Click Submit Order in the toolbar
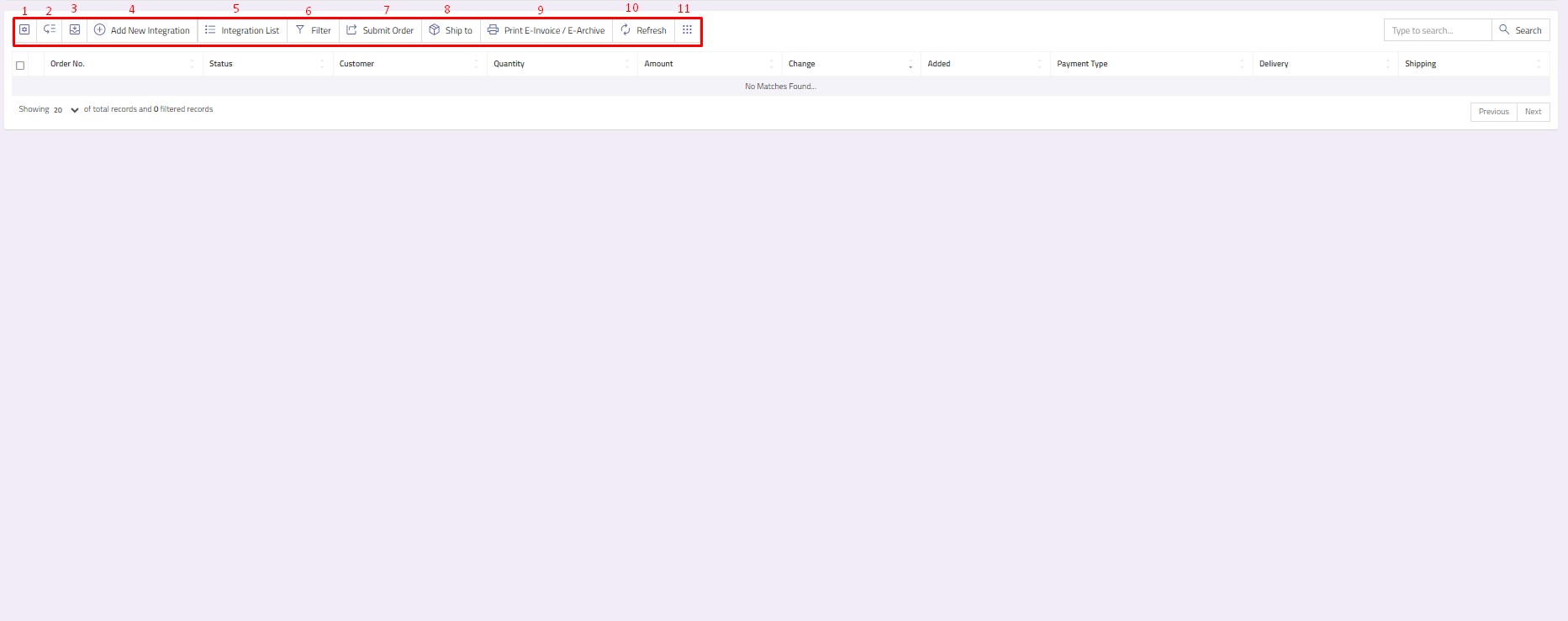The image size is (1568, 621). click(380, 30)
